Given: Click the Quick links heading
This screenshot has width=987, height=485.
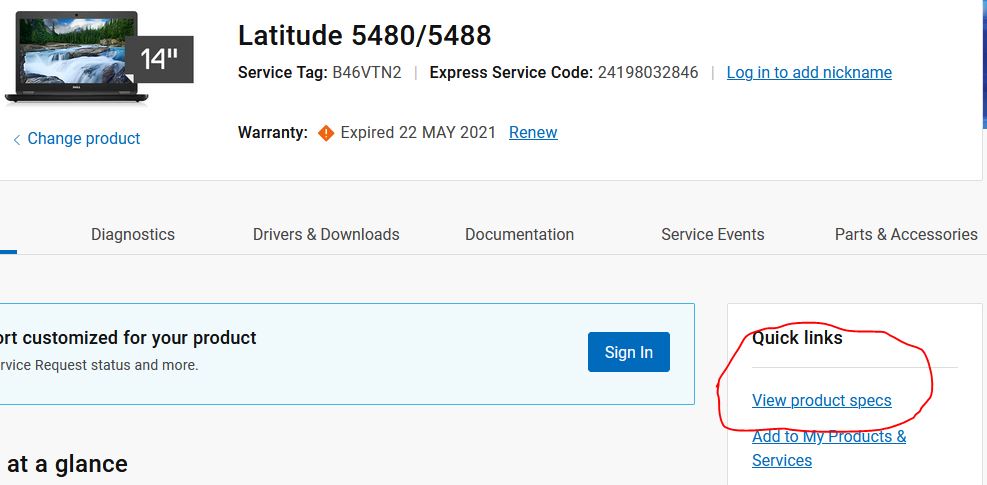Looking at the screenshot, I should [x=797, y=338].
